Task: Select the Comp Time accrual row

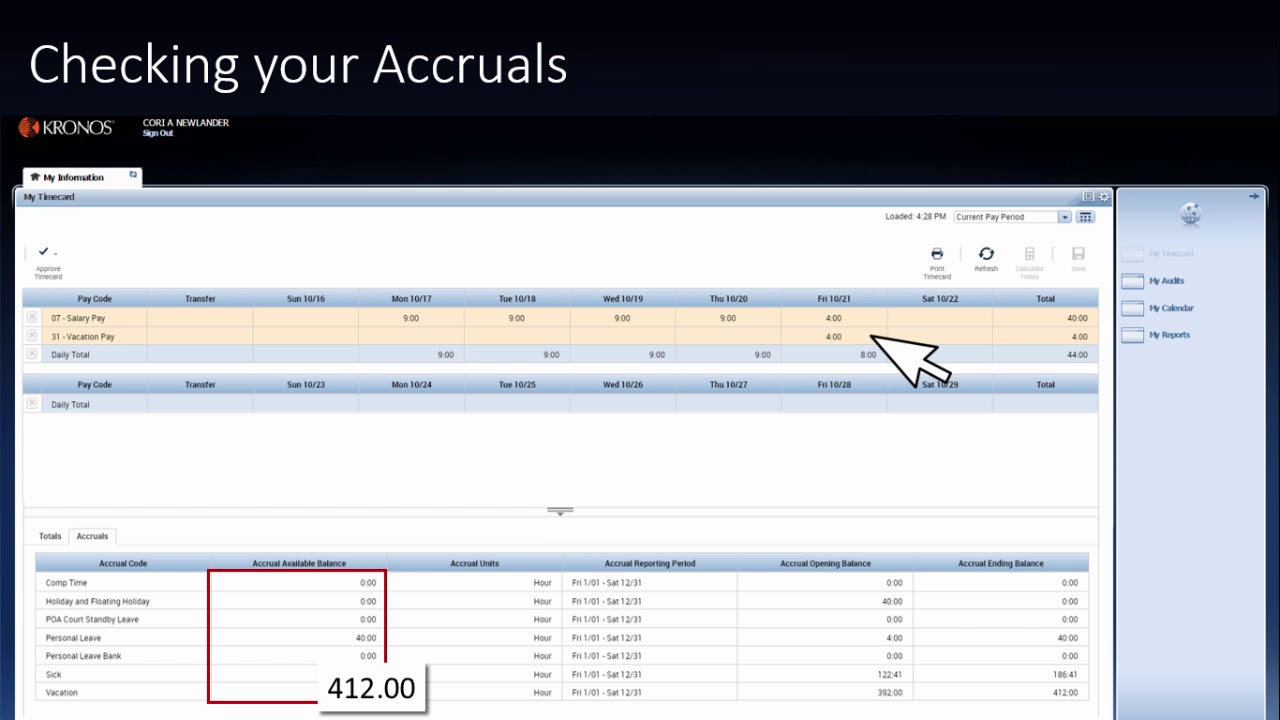Action: pyautogui.click(x=562, y=582)
